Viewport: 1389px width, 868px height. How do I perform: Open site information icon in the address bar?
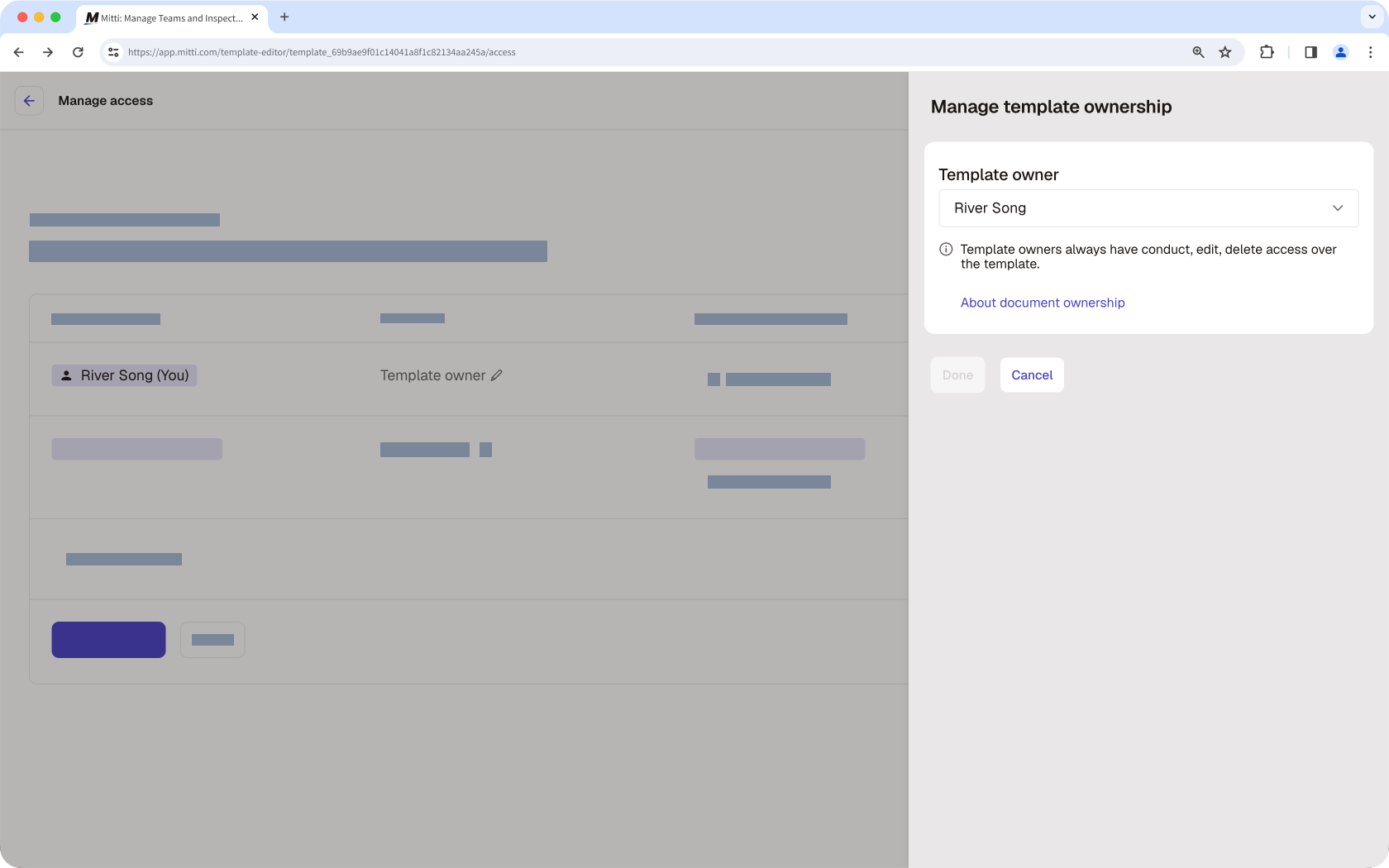pyautogui.click(x=113, y=52)
